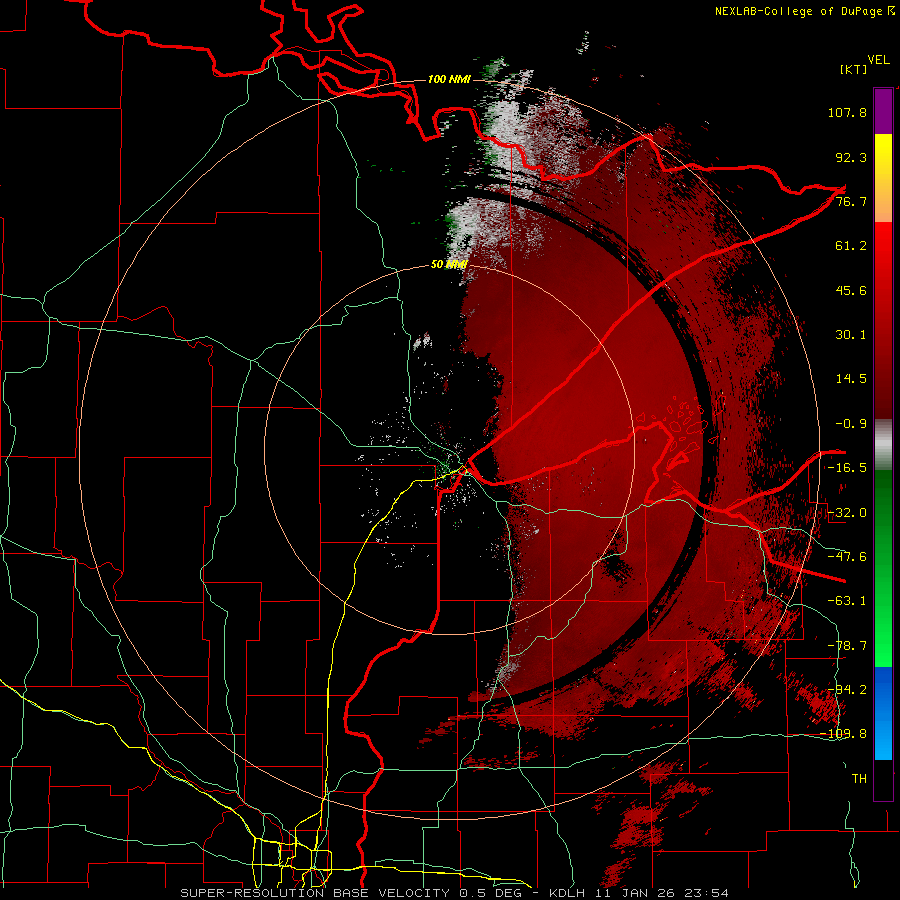Click the TH threshold label
Screen dimensions: 900x900
859,778
